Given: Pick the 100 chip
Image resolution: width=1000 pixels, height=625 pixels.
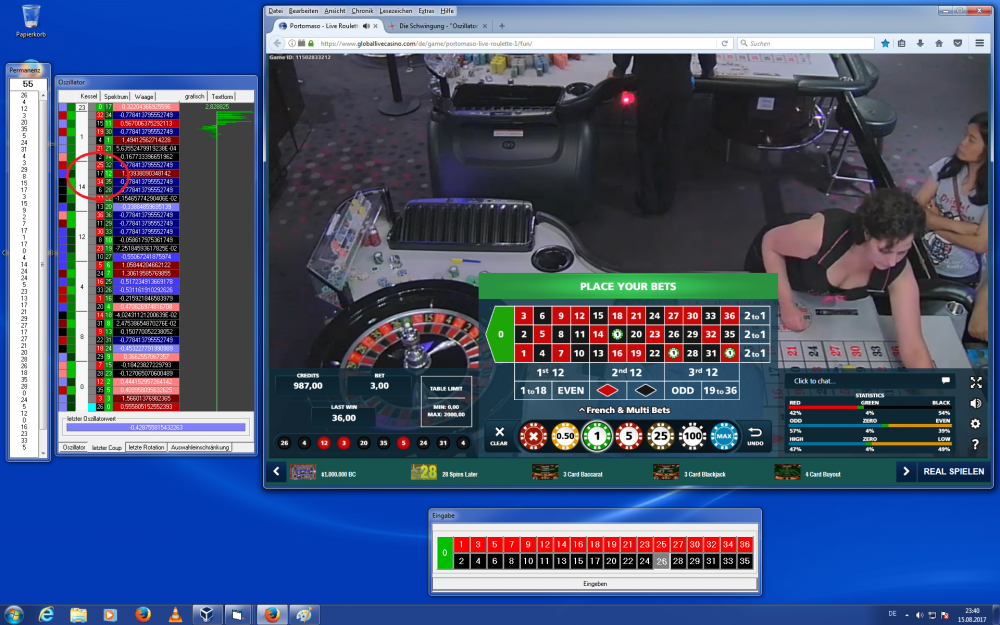Looking at the screenshot, I should click(693, 436).
